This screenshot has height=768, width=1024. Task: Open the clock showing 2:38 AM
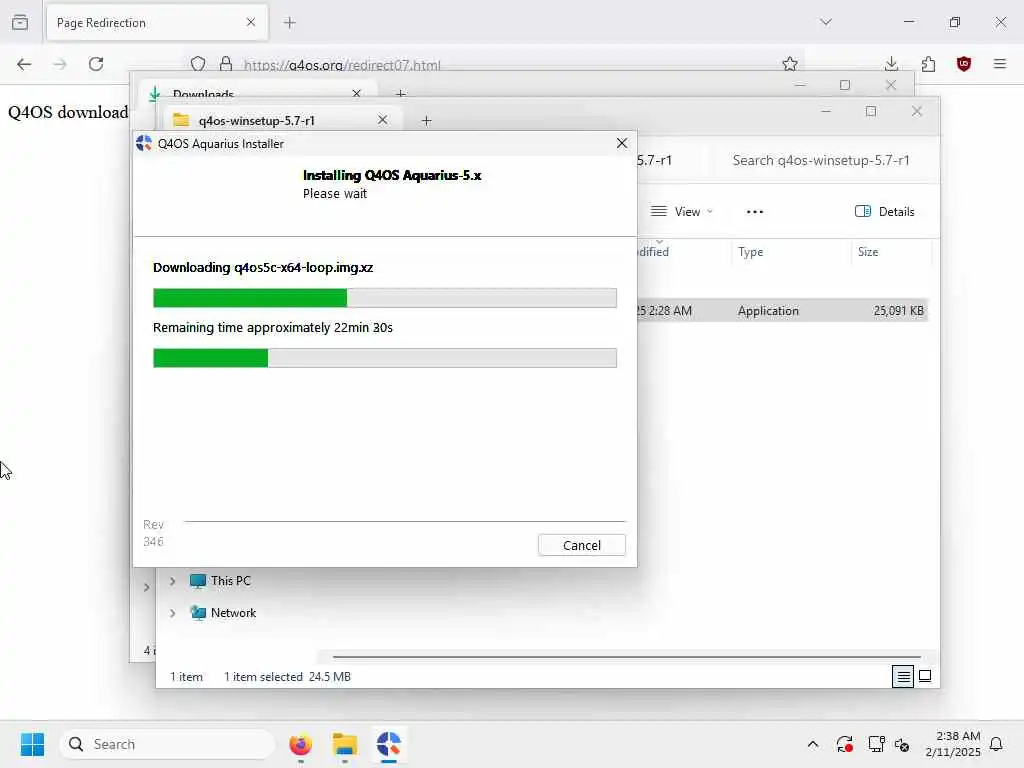[x=953, y=744]
